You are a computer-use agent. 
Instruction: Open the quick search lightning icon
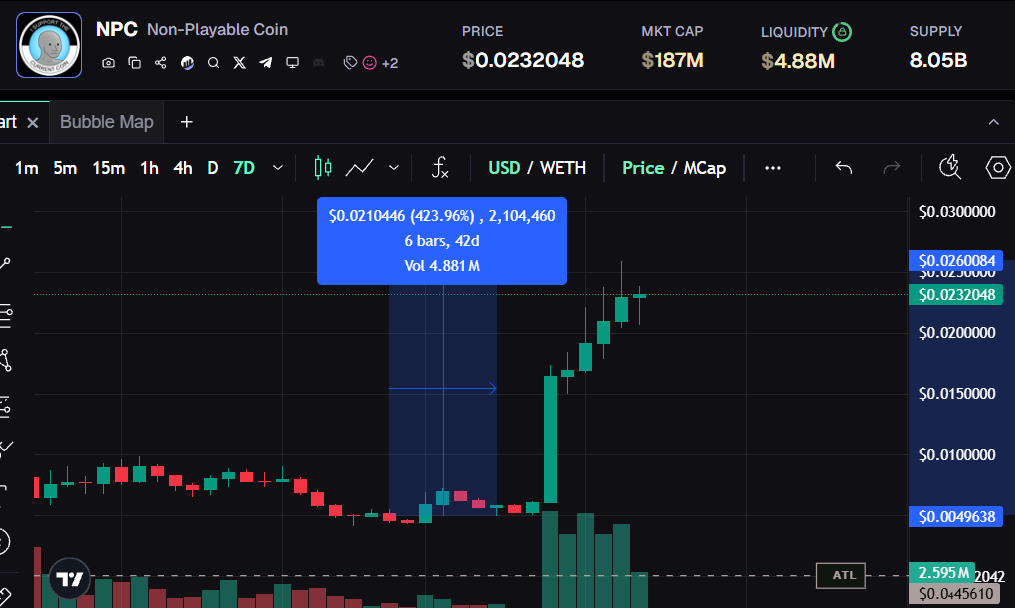pyautogui.click(x=950, y=167)
